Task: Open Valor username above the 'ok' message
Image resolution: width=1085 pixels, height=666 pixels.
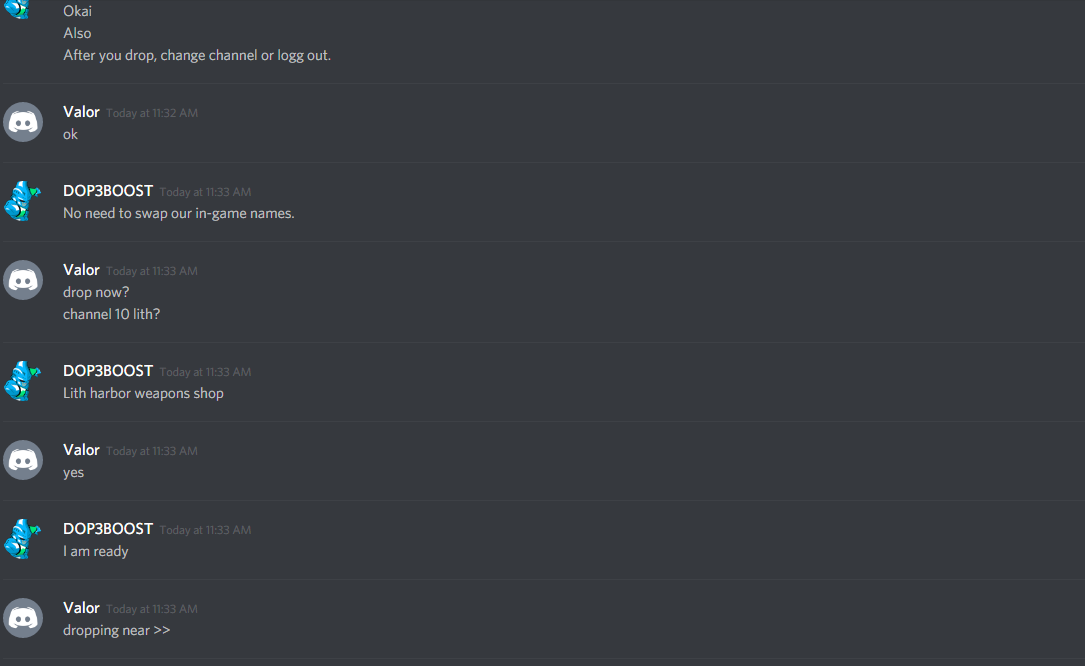Action: [81, 112]
